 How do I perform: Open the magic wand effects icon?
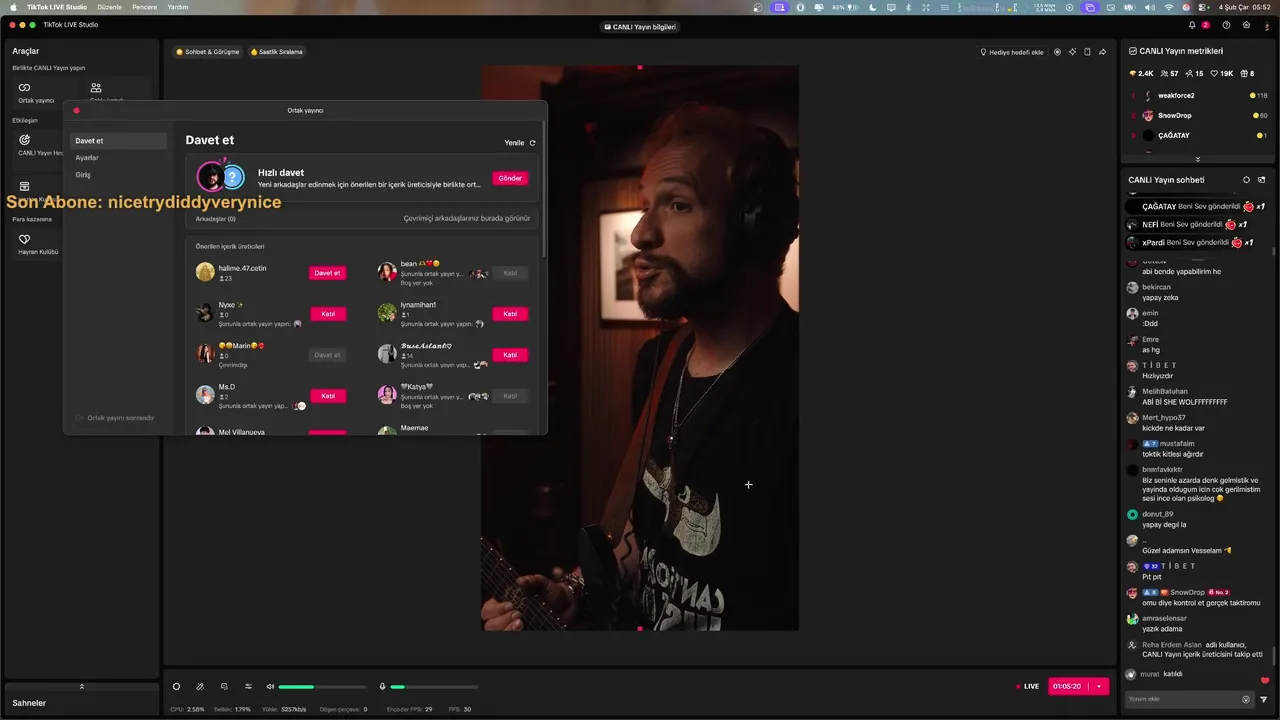(200, 686)
